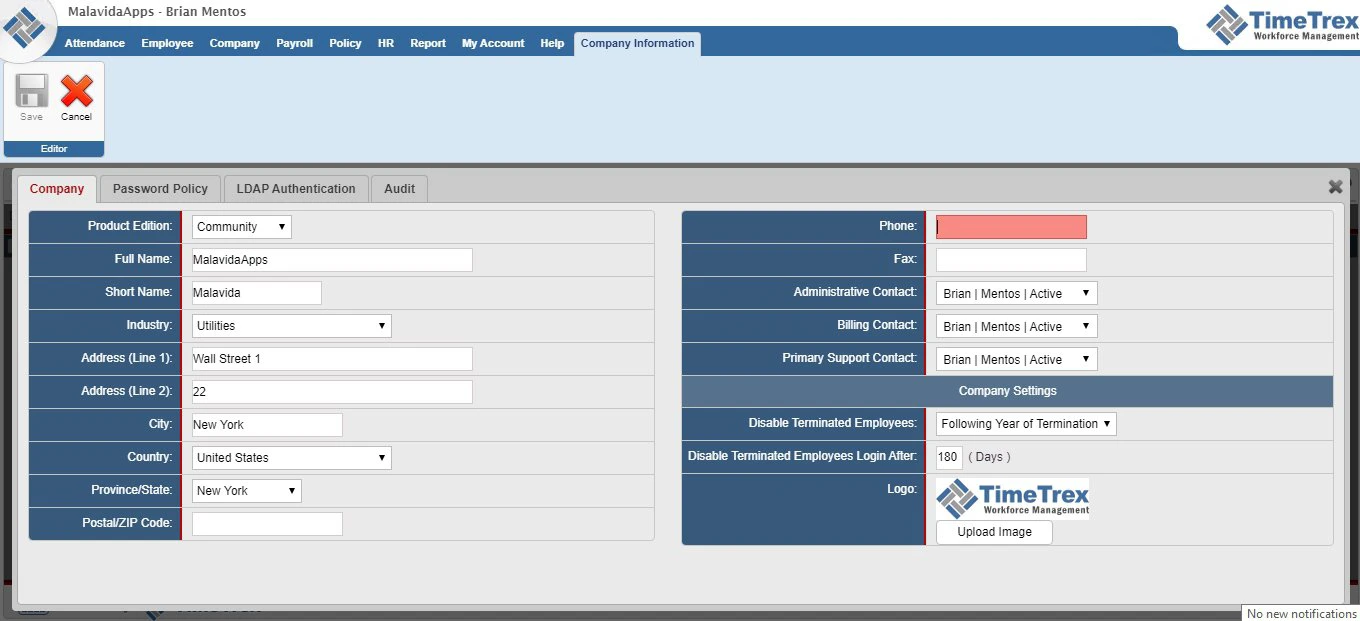Open the Policy menu
The width and height of the screenshot is (1360, 621).
(x=345, y=43)
